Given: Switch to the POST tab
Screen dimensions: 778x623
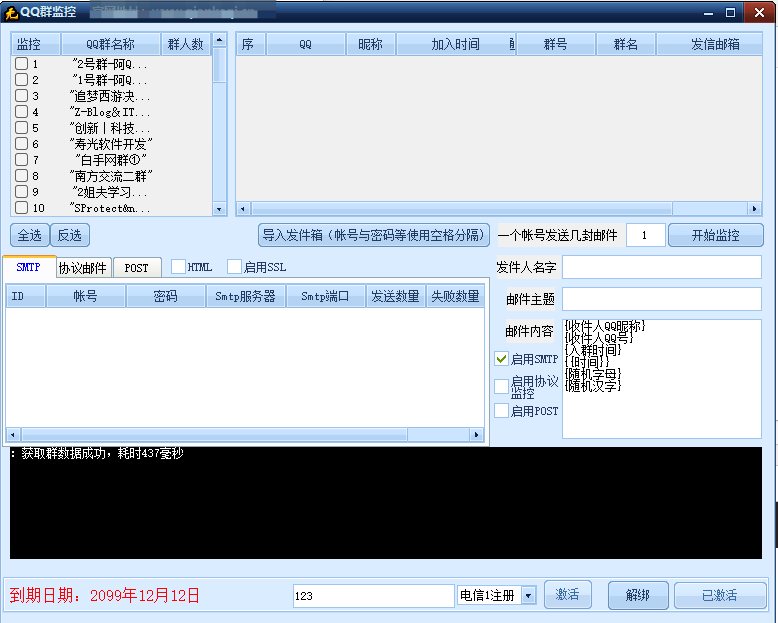Looking at the screenshot, I should pyautogui.click(x=137, y=268).
